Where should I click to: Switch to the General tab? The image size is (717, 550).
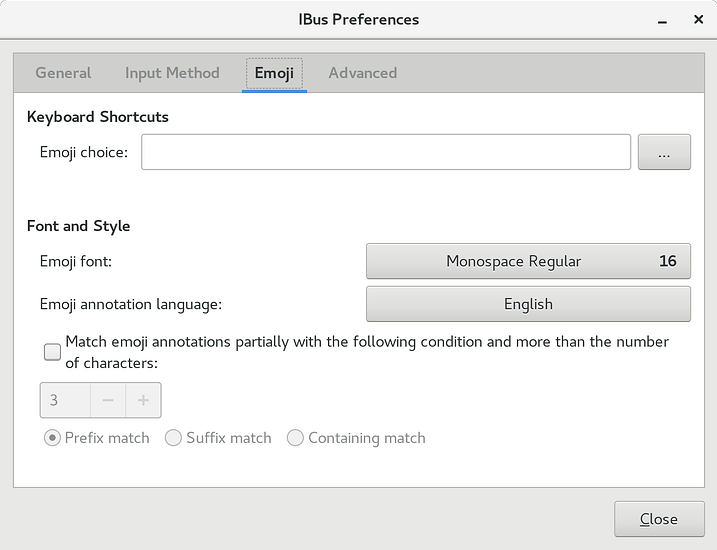point(63,73)
